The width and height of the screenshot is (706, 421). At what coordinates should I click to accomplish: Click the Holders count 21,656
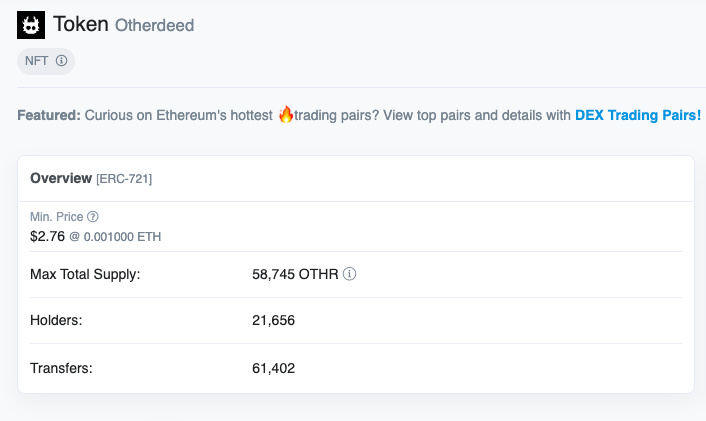click(x=273, y=320)
